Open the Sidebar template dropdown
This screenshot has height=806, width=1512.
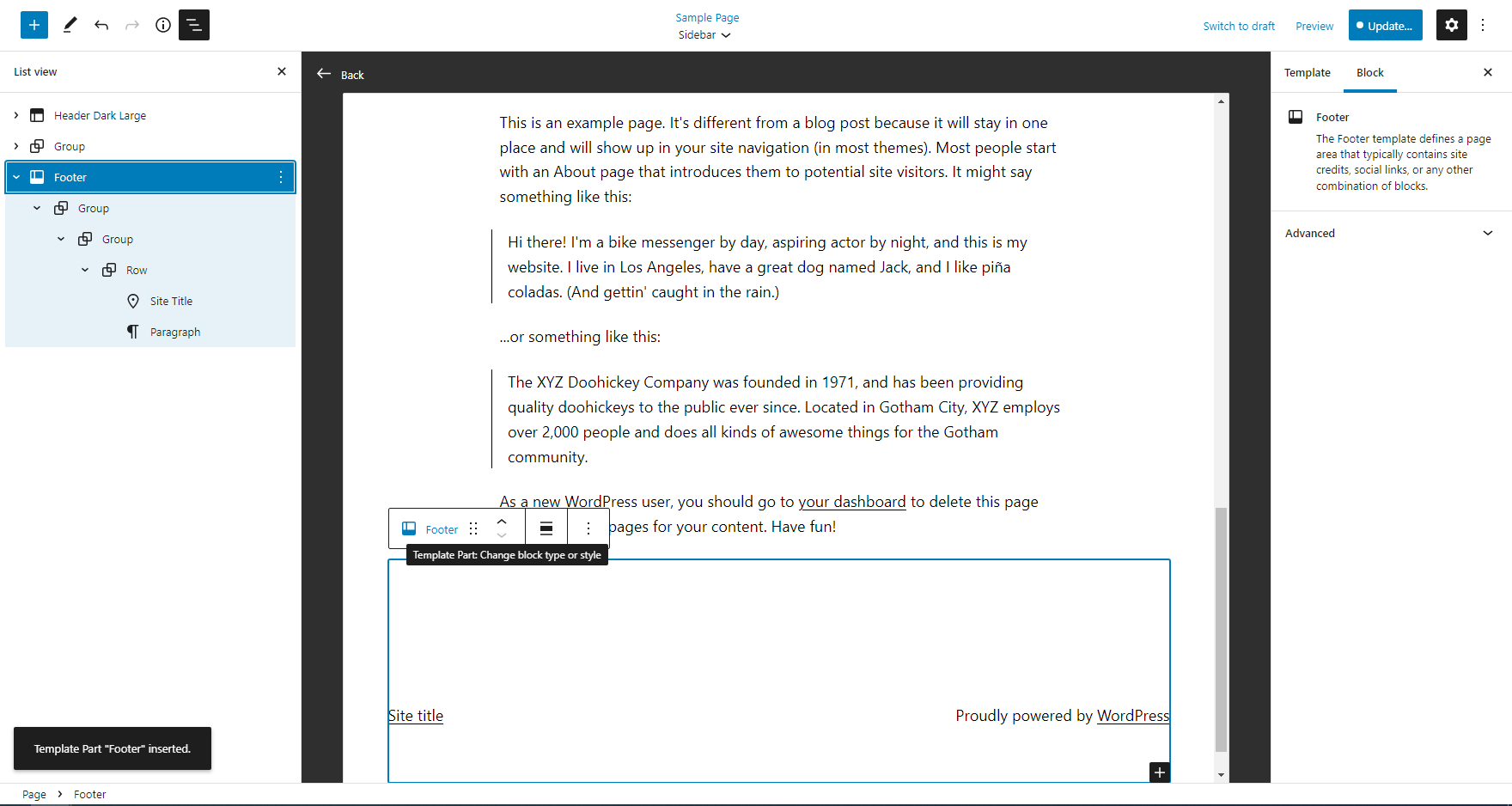coord(704,35)
